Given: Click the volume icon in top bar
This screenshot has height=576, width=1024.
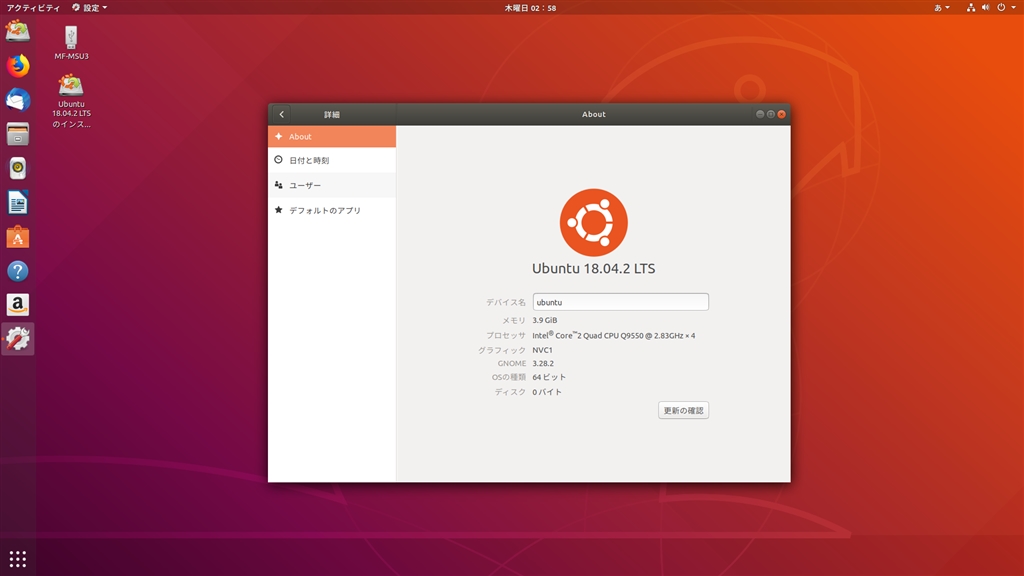Looking at the screenshot, I should pos(985,8).
